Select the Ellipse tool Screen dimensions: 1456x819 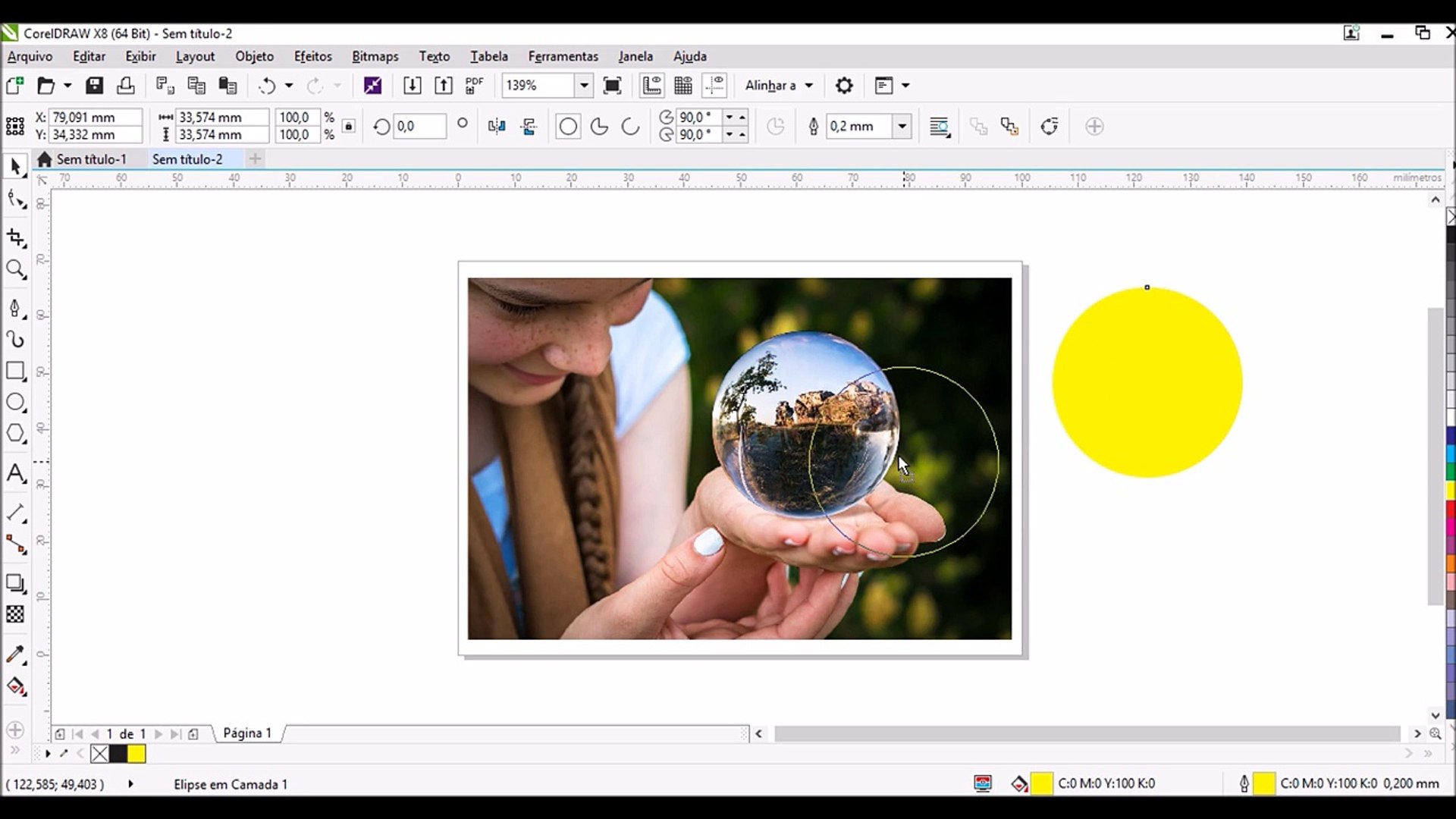click(x=15, y=403)
